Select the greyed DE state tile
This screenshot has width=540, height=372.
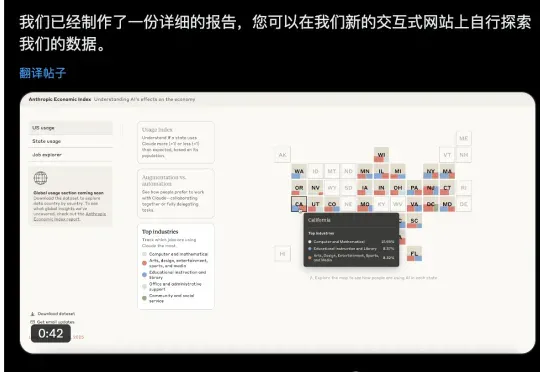(464, 204)
